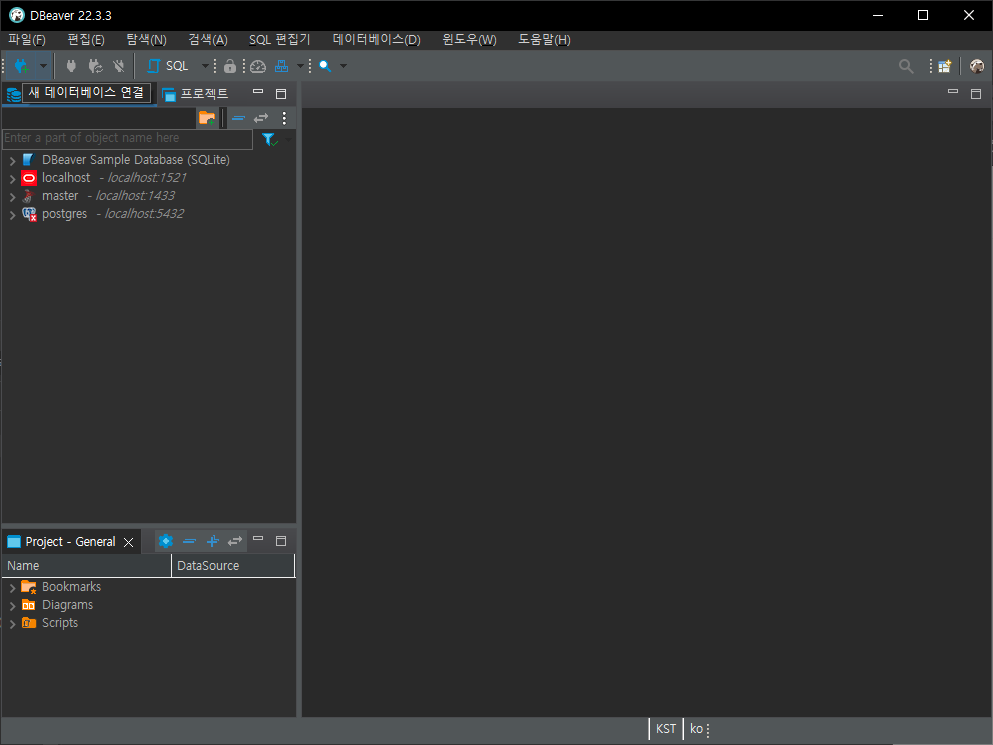Minimize the editor area panel
Screen dimensions: 993x745
pos(952,92)
